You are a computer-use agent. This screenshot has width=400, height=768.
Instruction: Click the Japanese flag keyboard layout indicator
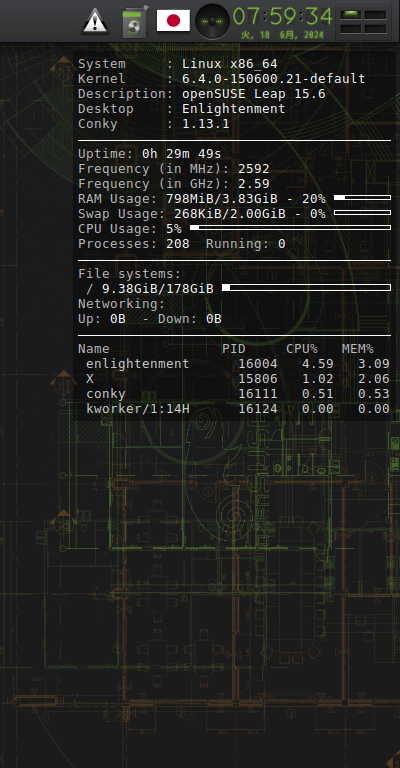[x=173, y=21]
